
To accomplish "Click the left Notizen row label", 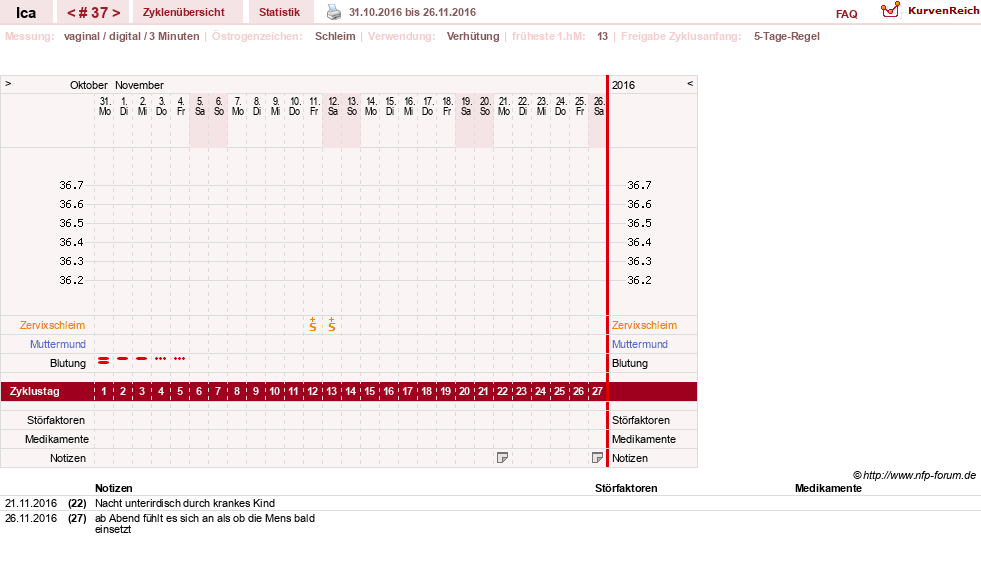I will [x=68, y=458].
